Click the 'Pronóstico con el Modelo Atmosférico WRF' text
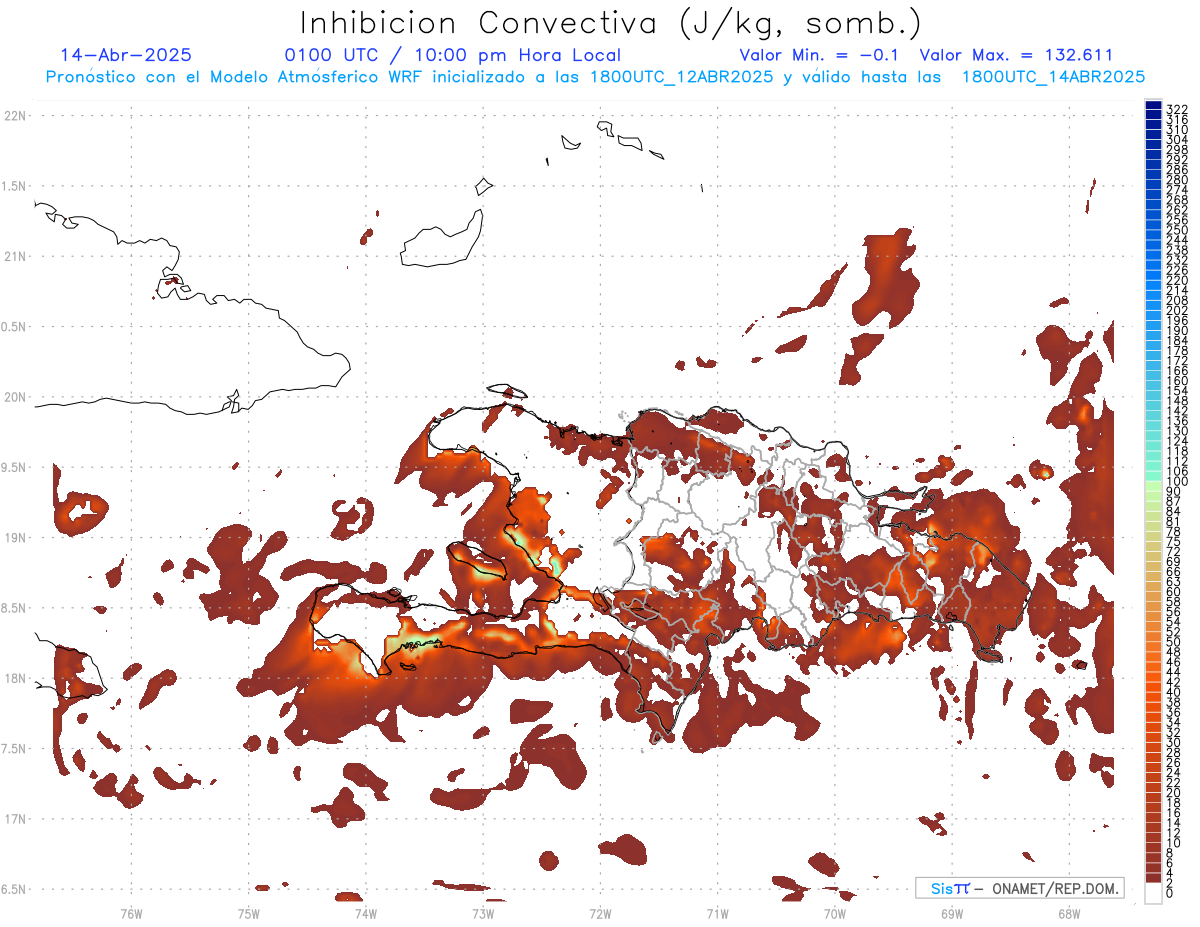Image resolution: width=1200 pixels, height=927 pixels. [235, 77]
